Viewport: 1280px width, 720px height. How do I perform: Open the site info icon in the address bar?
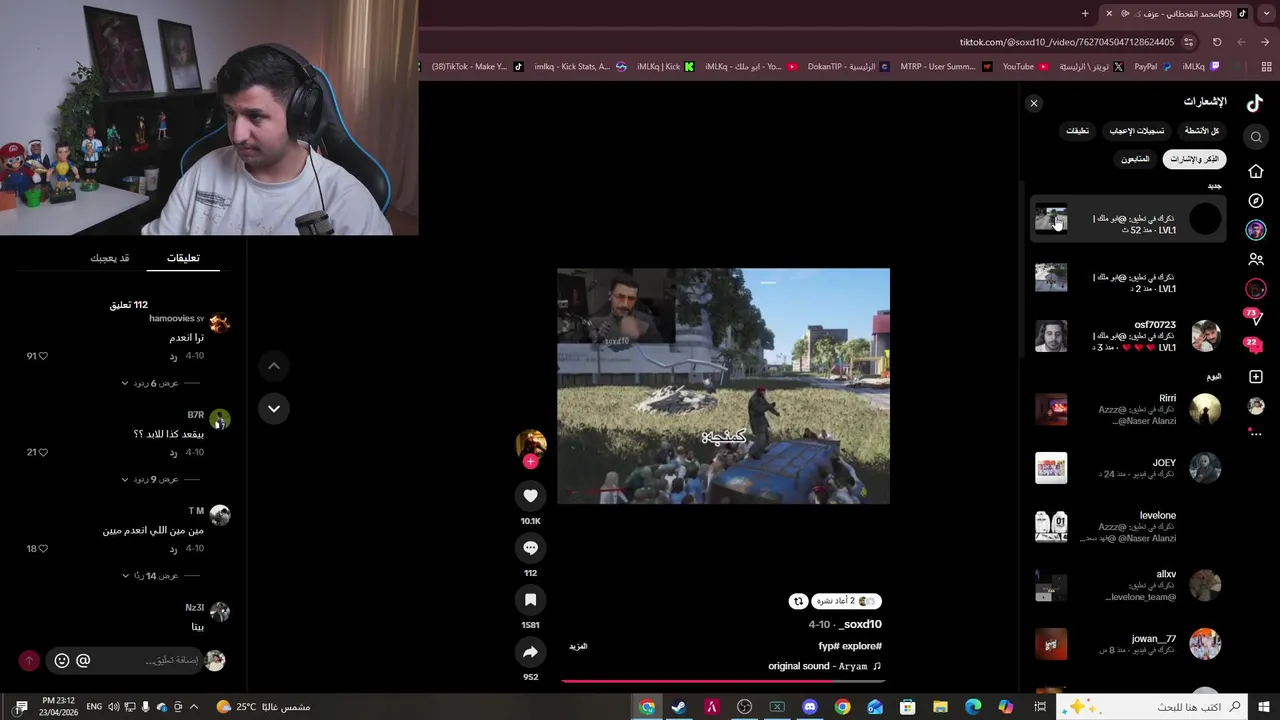click(x=1188, y=42)
